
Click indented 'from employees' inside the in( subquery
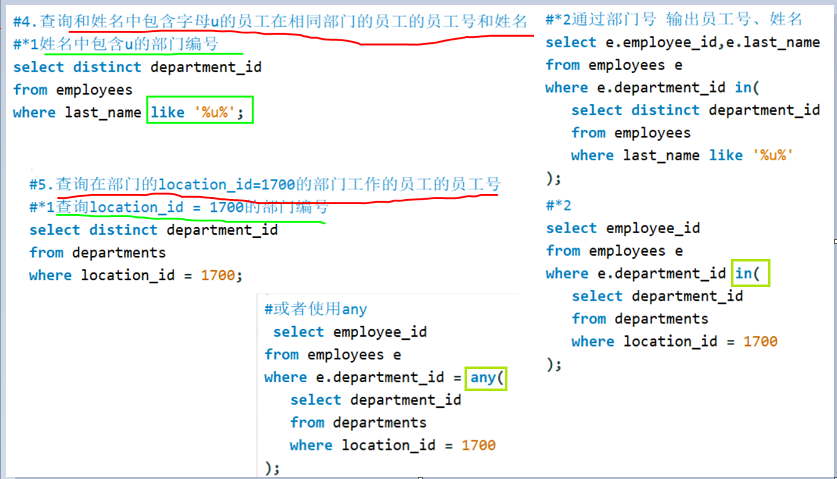[x=631, y=132]
